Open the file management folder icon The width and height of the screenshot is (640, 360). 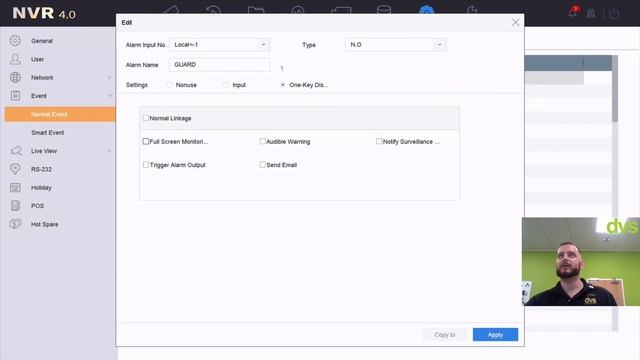click(x=256, y=10)
